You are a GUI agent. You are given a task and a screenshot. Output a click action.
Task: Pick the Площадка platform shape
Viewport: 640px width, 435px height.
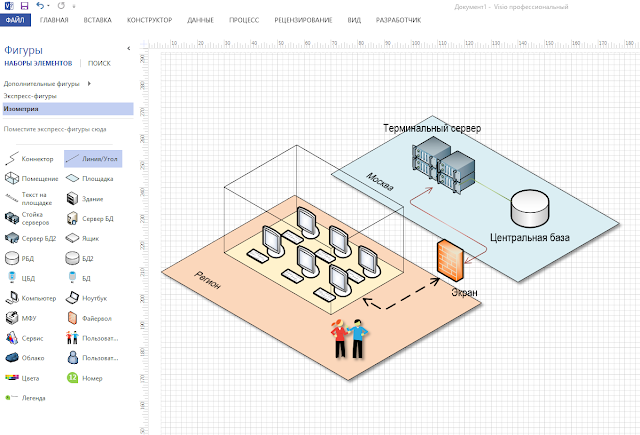click(90, 179)
